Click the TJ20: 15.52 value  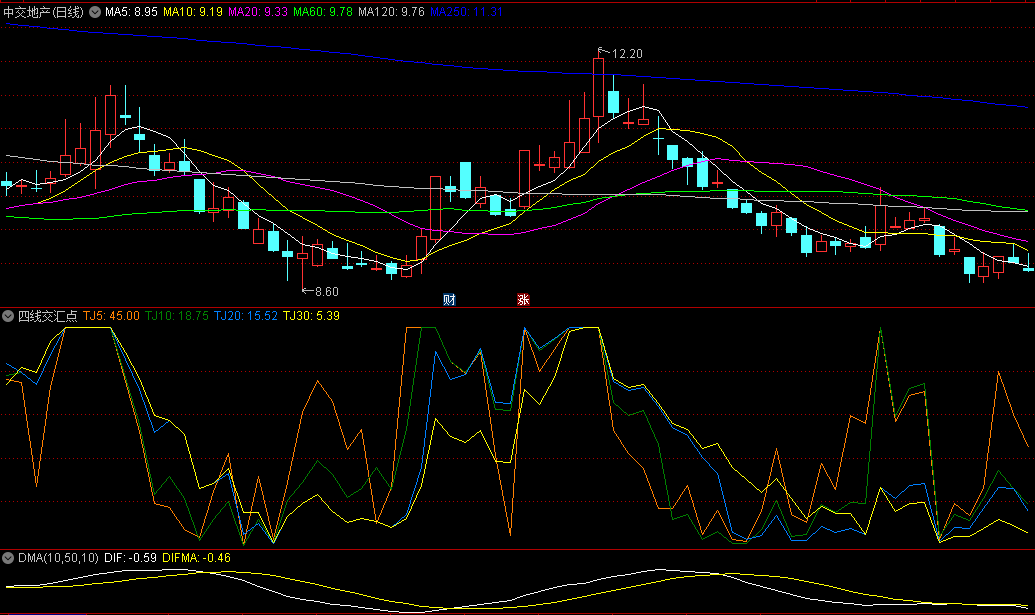[x=246, y=316]
